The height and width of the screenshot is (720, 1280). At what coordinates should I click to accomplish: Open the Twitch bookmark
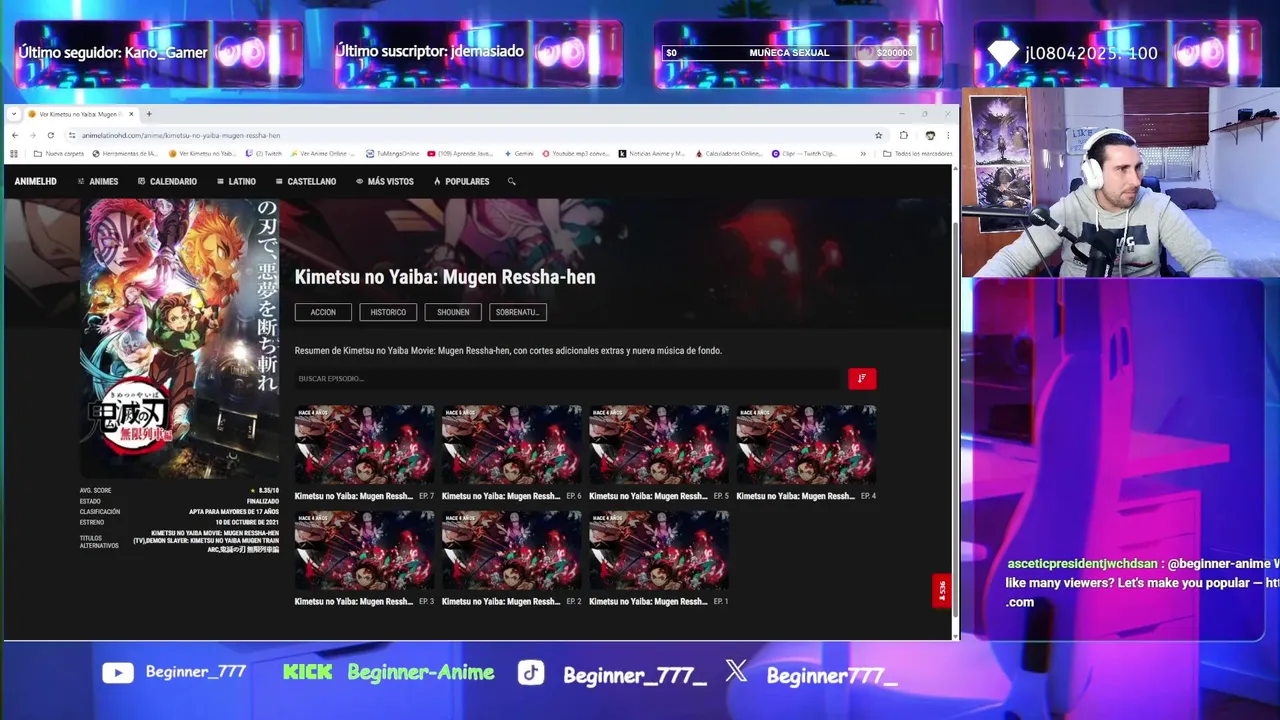[x=264, y=154]
